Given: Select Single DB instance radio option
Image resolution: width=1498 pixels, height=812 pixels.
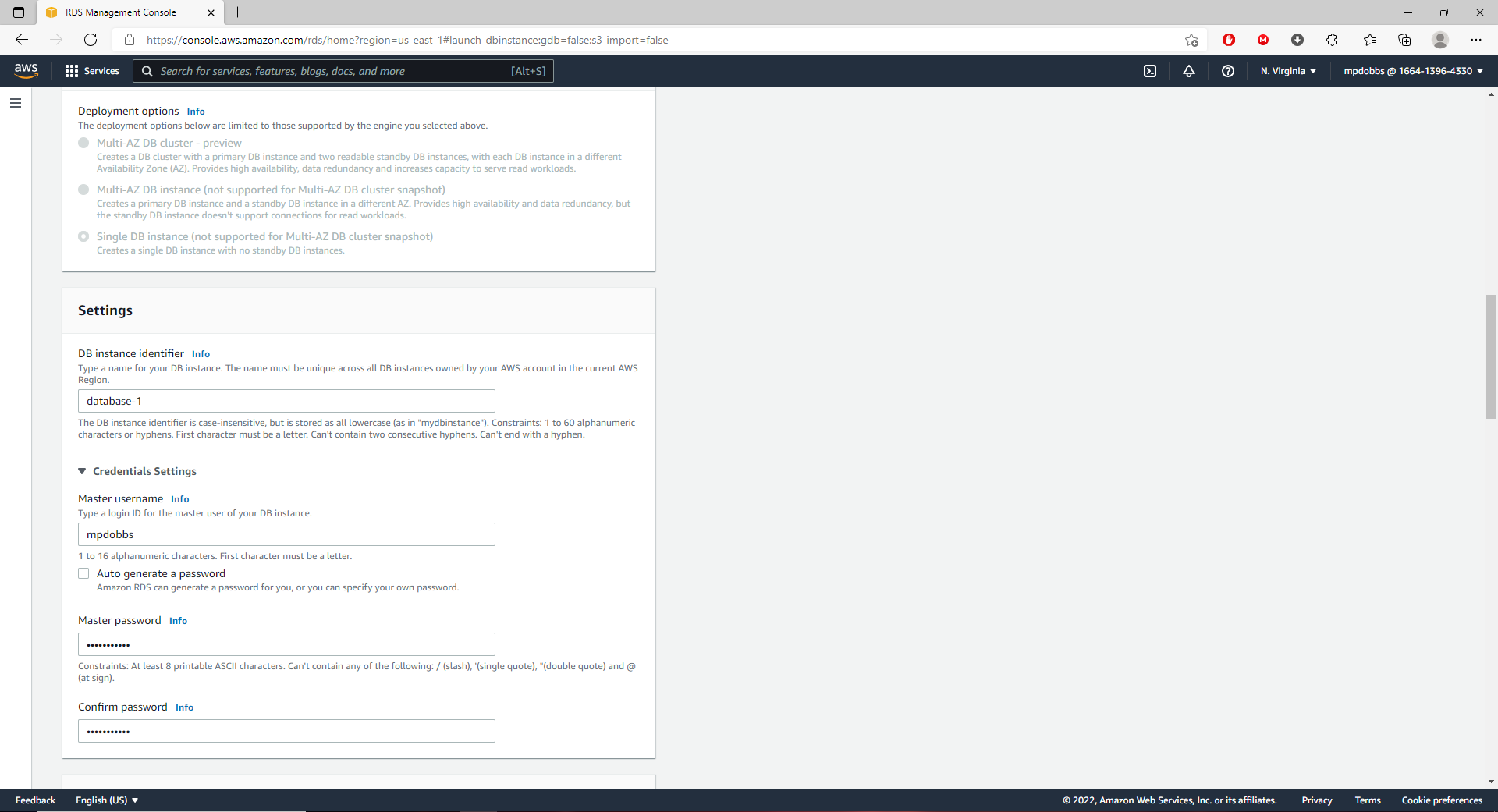Looking at the screenshot, I should click(x=83, y=236).
